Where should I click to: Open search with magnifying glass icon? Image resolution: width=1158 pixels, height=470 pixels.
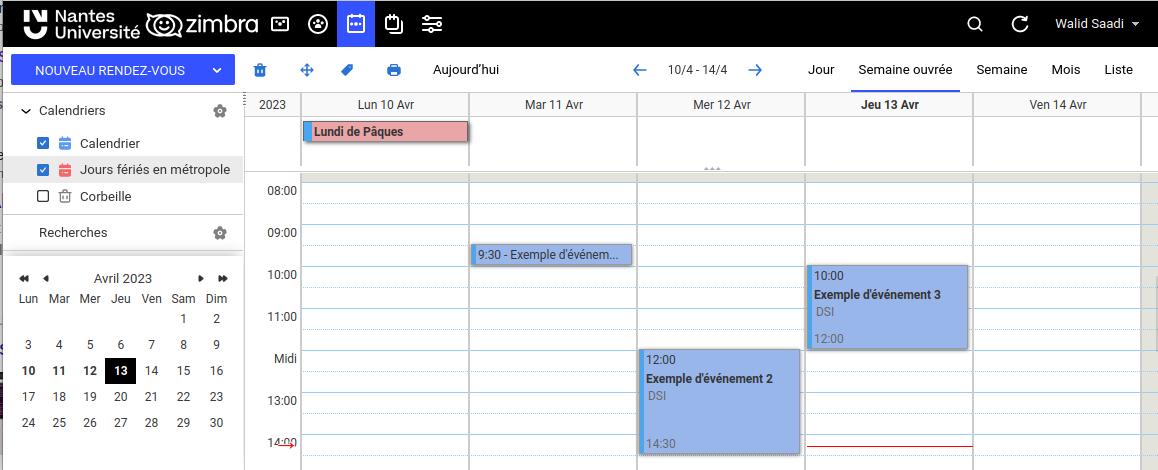[x=975, y=24]
